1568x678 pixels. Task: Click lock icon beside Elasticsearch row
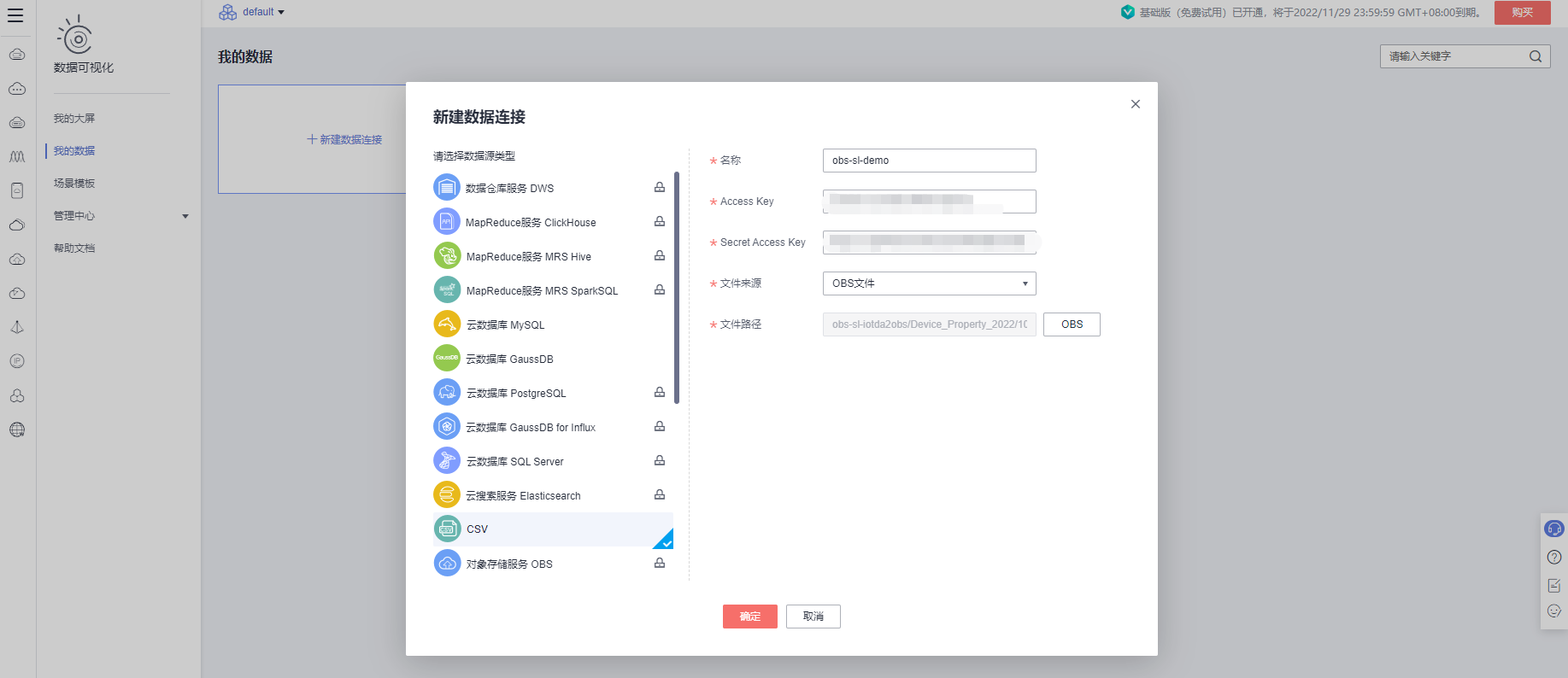tap(660, 494)
